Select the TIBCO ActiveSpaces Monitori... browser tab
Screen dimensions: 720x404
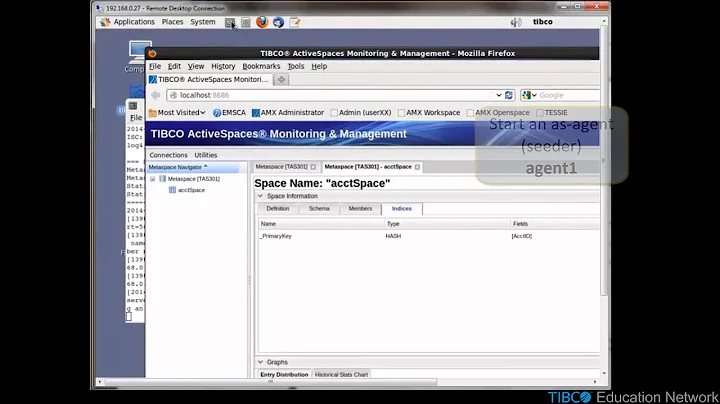209,79
